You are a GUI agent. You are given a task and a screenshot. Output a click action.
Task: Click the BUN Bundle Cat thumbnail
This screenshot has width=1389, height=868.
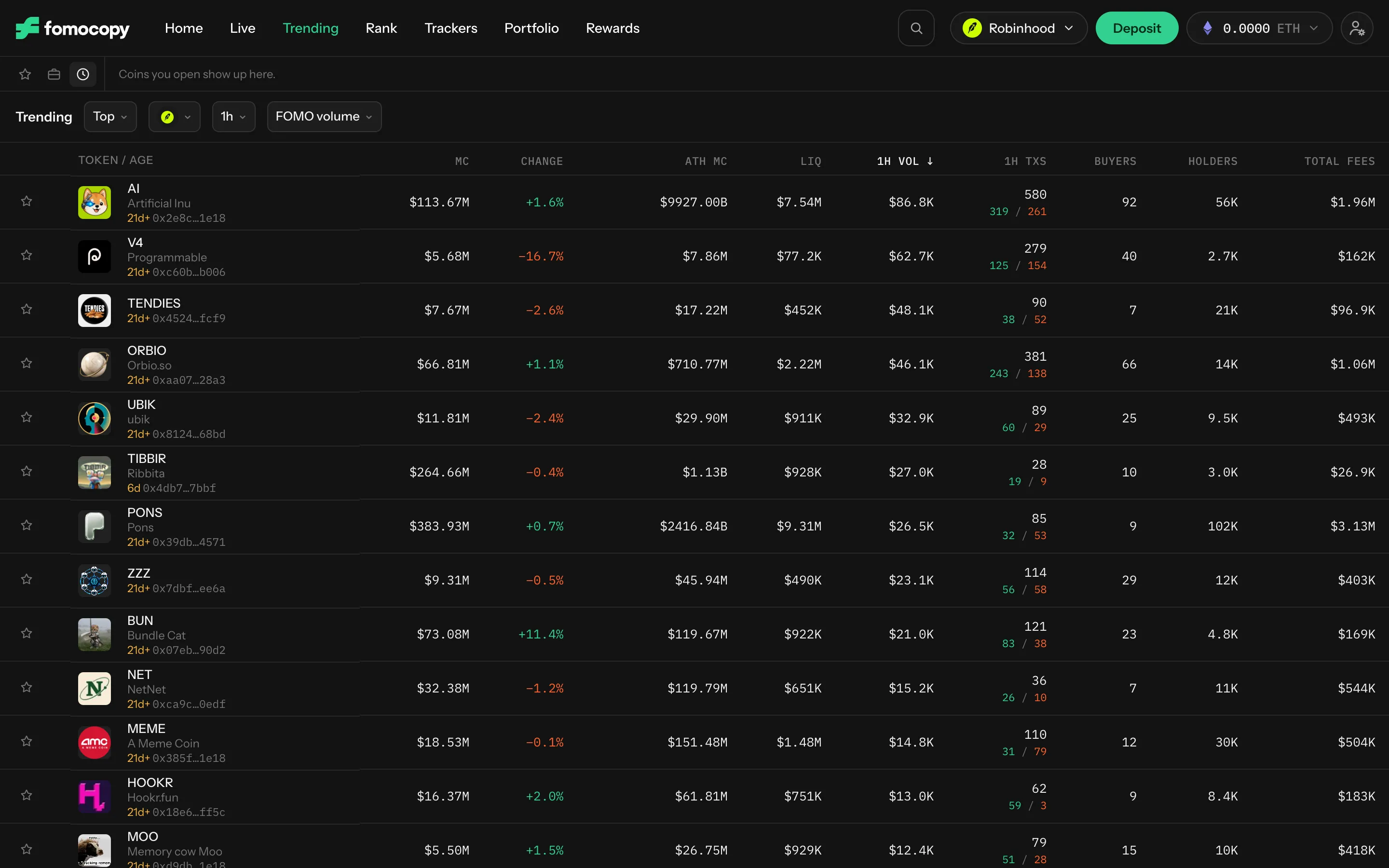[94, 634]
